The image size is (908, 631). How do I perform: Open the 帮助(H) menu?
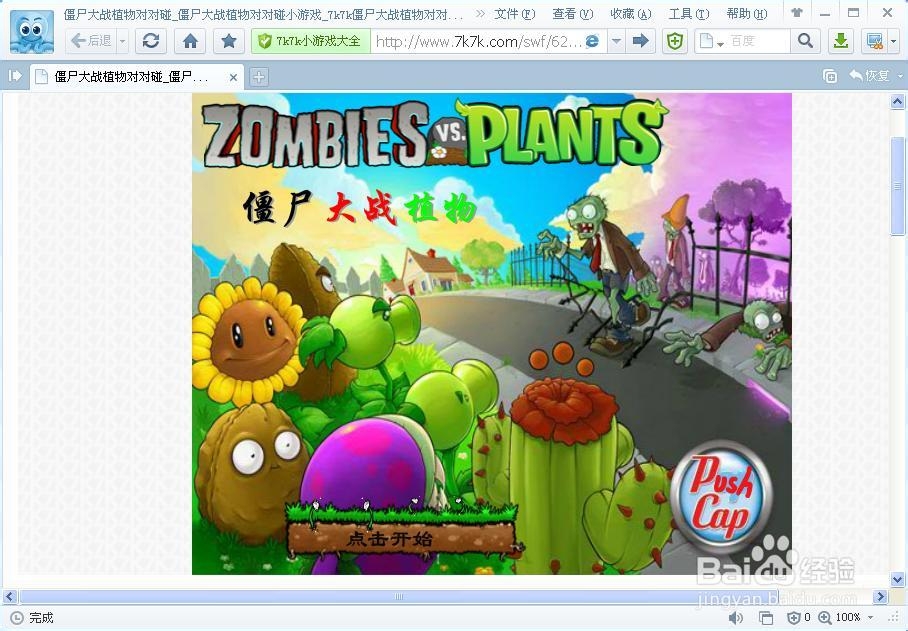[x=746, y=13]
